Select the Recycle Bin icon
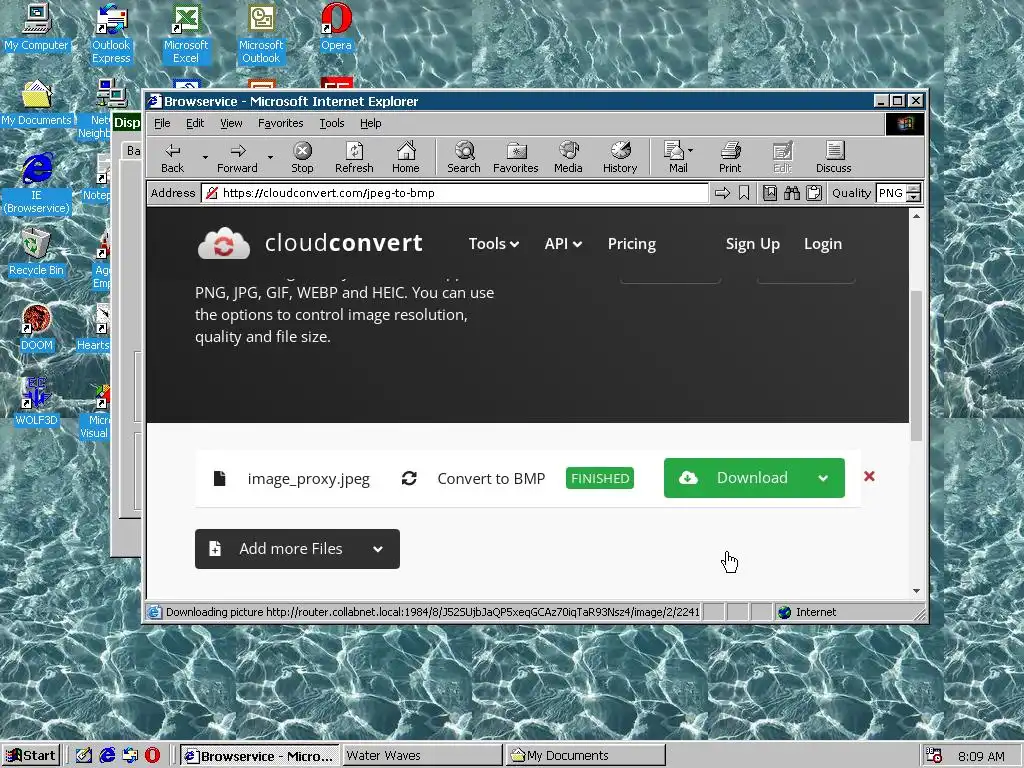This screenshot has height=768, width=1024. 37,253
